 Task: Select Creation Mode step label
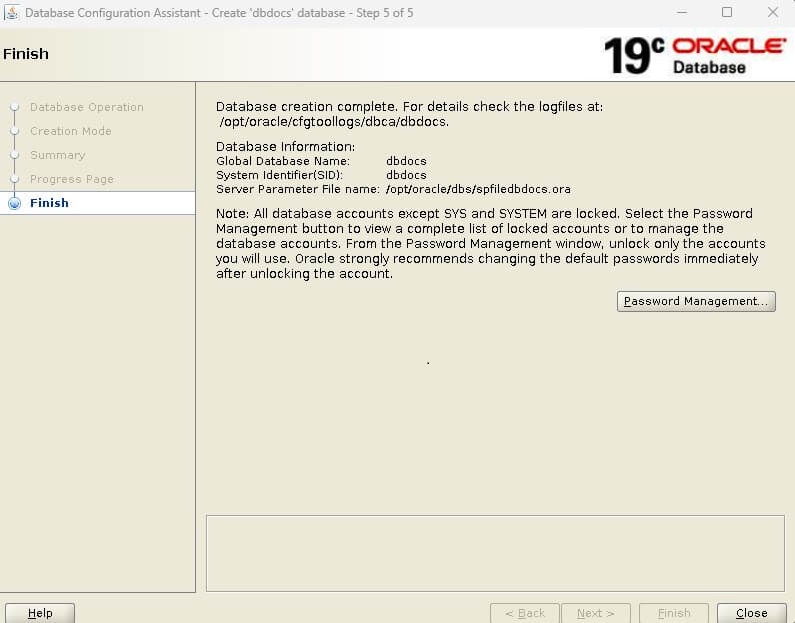(70, 131)
